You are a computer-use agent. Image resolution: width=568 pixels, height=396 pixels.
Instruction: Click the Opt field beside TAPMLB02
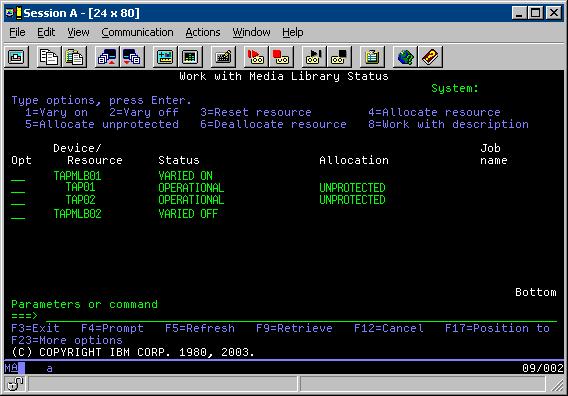click(18, 214)
